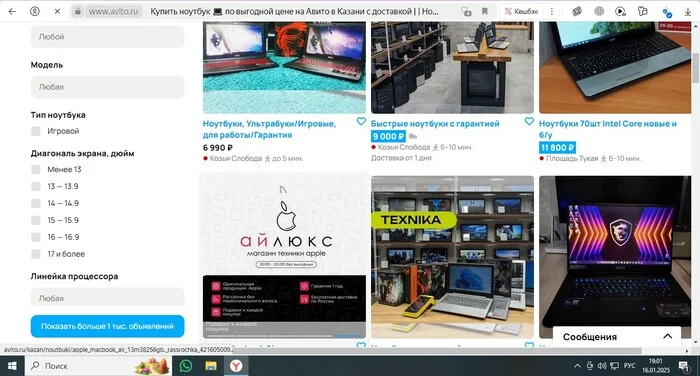Switch the РУС keyboard language indicator

pos(629,366)
